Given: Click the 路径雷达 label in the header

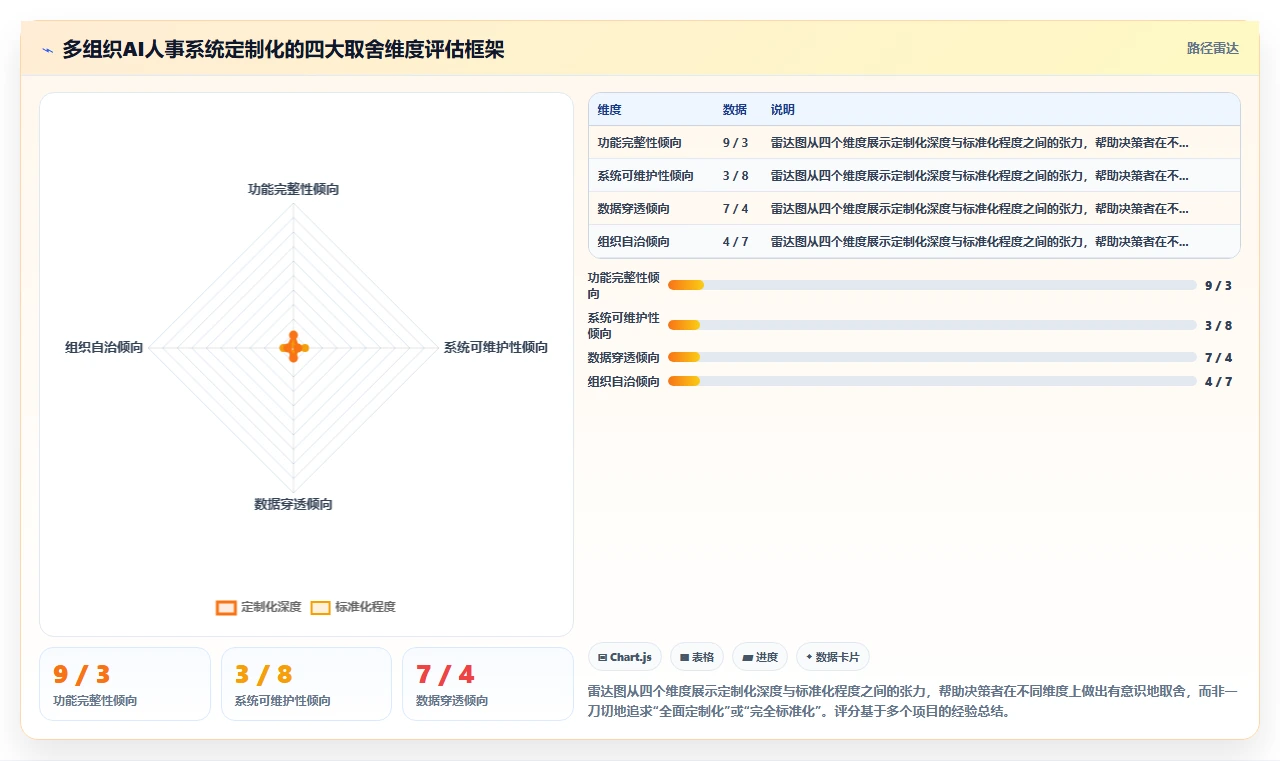Looking at the screenshot, I should click(x=1213, y=48).
